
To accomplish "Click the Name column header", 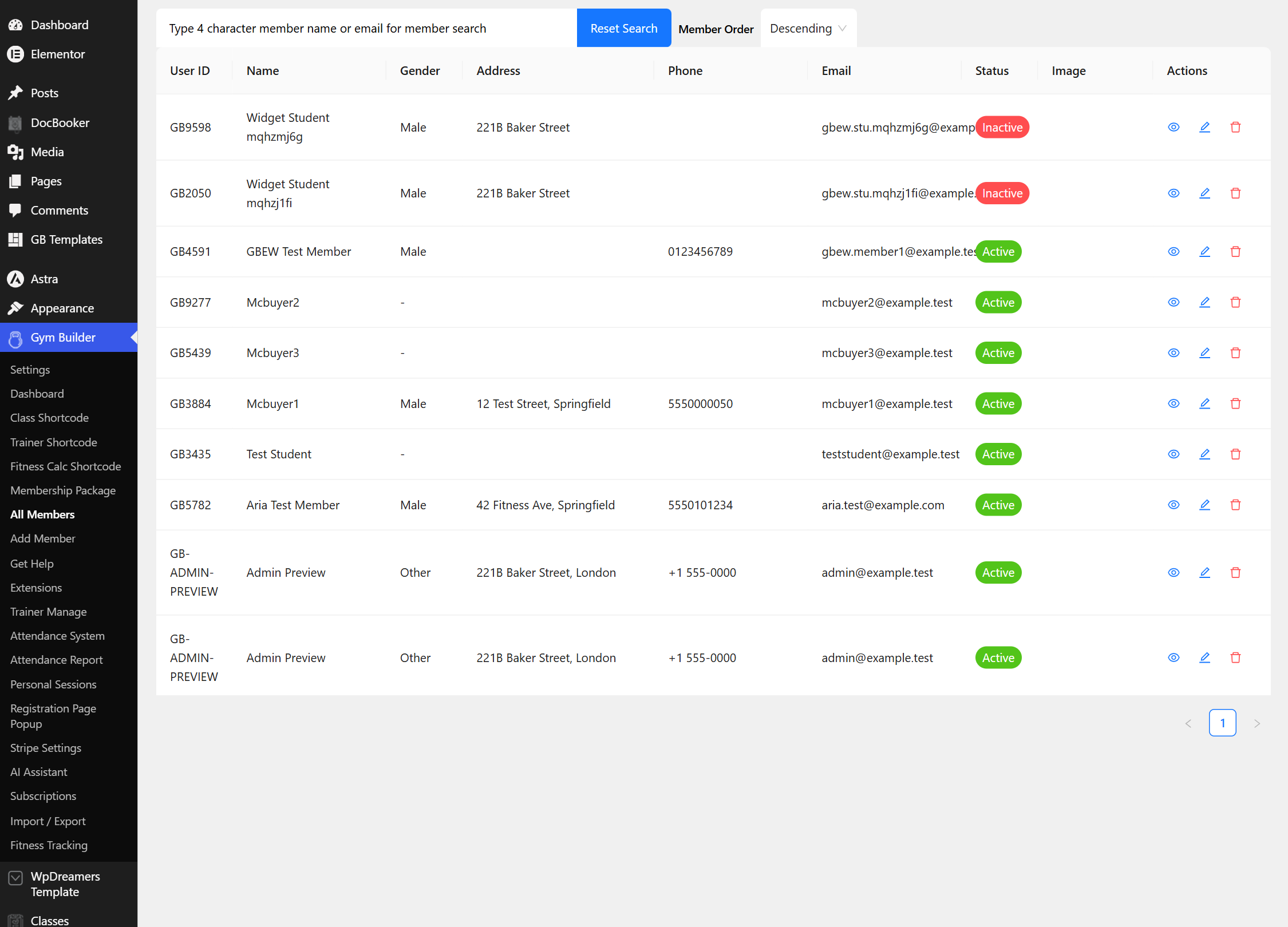I will pyautogui.click(x=263, y=70).
